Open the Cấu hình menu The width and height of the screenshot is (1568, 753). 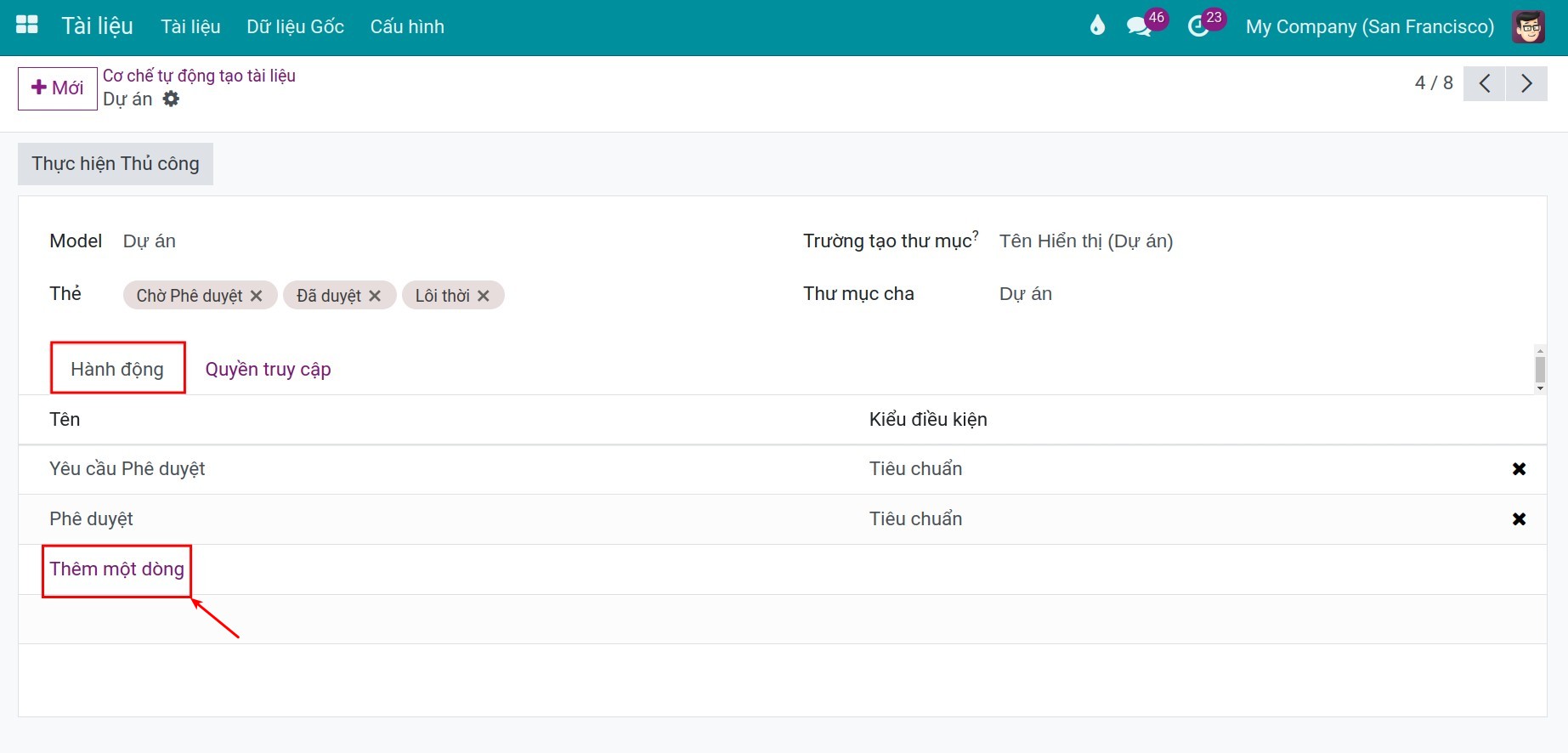tap(407, 26)
